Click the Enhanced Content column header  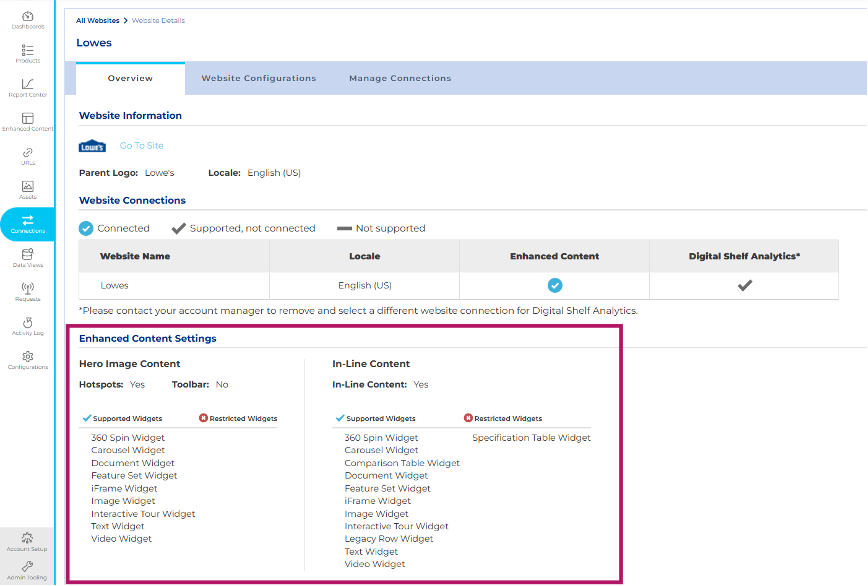[555, 256]
